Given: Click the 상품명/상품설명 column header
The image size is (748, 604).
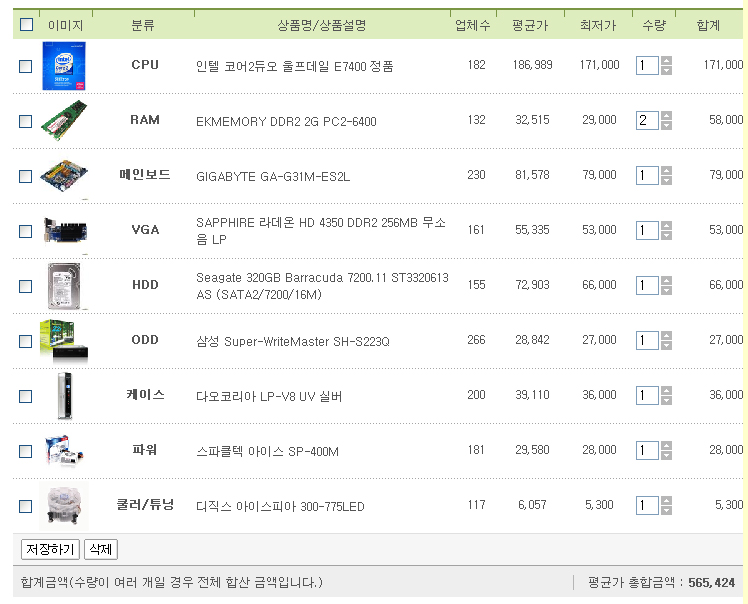Looking at the screenshot, I should tap(322, 25).
